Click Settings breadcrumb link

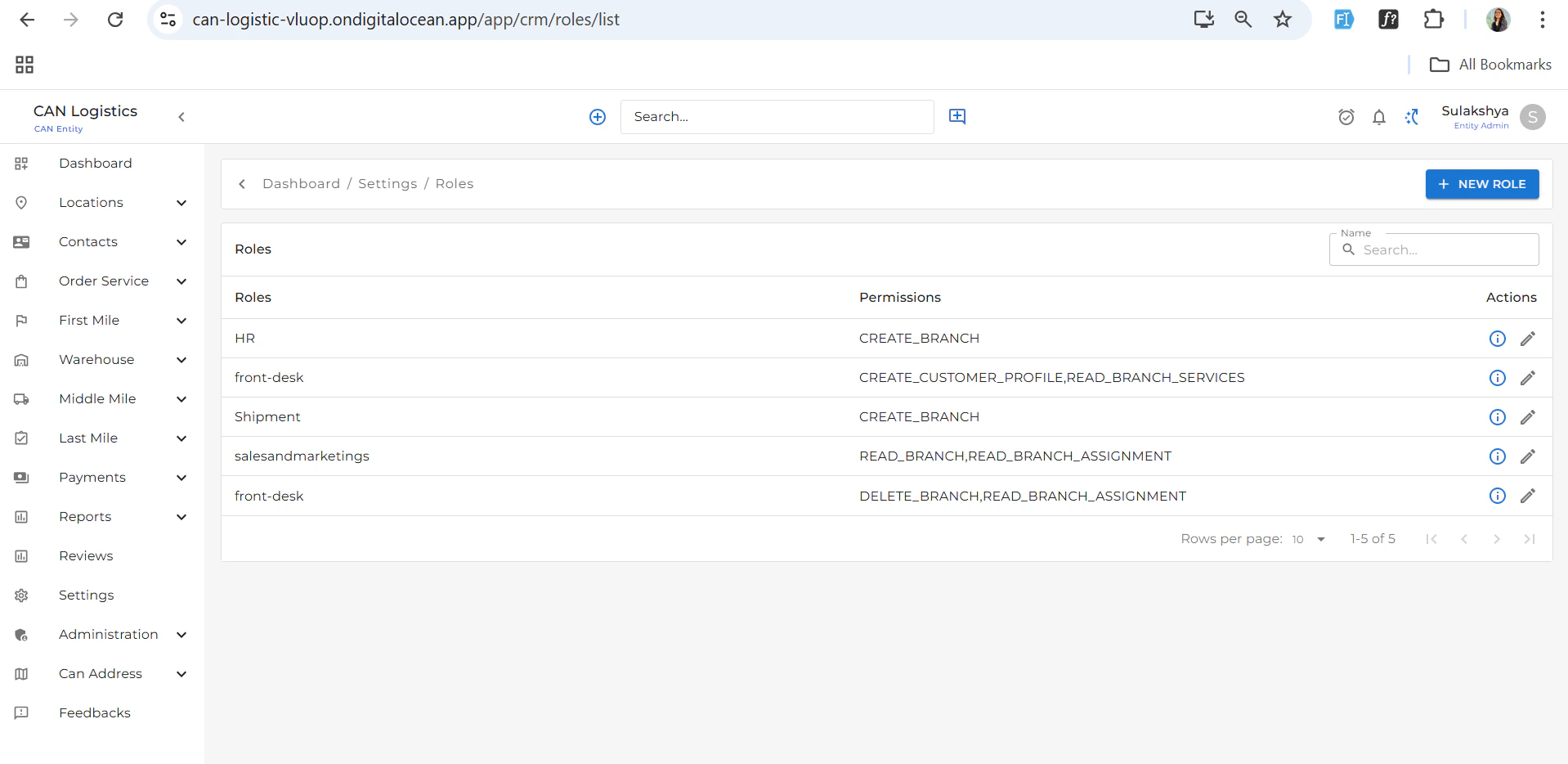[388, 184]
